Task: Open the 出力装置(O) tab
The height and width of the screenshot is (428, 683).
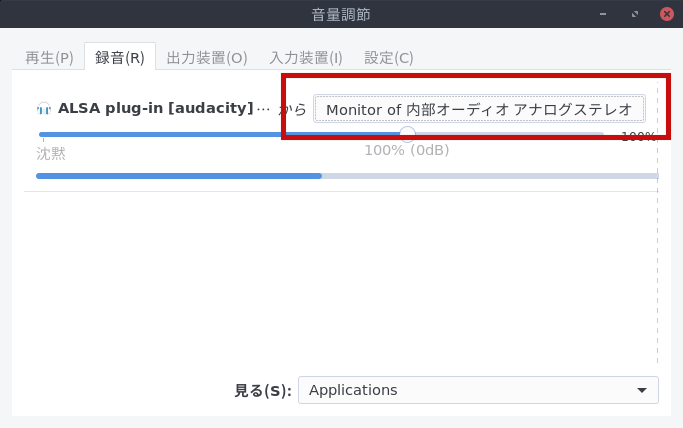Action: (206, 58)
